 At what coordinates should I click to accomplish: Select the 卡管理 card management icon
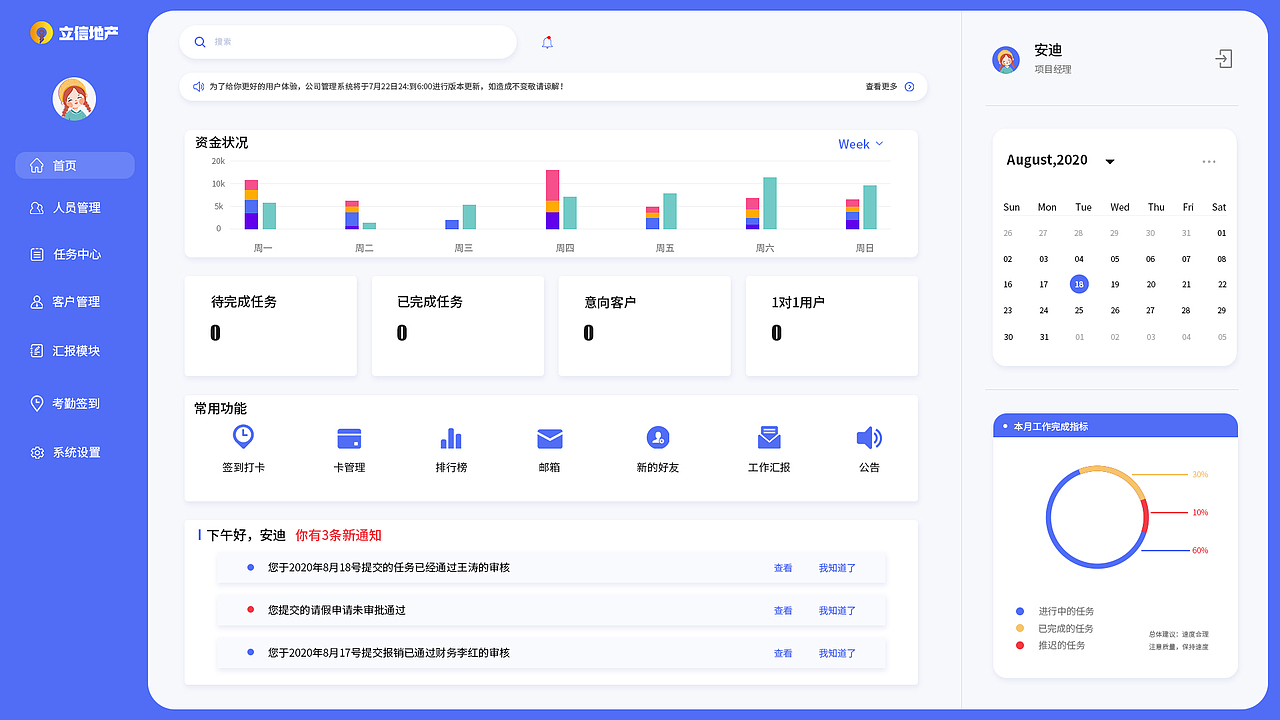point(349,438)
